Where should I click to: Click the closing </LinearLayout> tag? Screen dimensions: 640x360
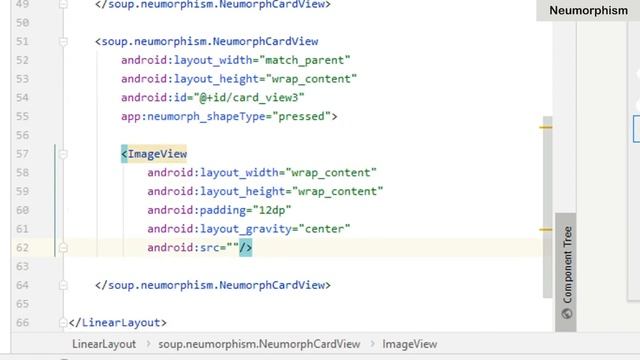pos(118,323)
